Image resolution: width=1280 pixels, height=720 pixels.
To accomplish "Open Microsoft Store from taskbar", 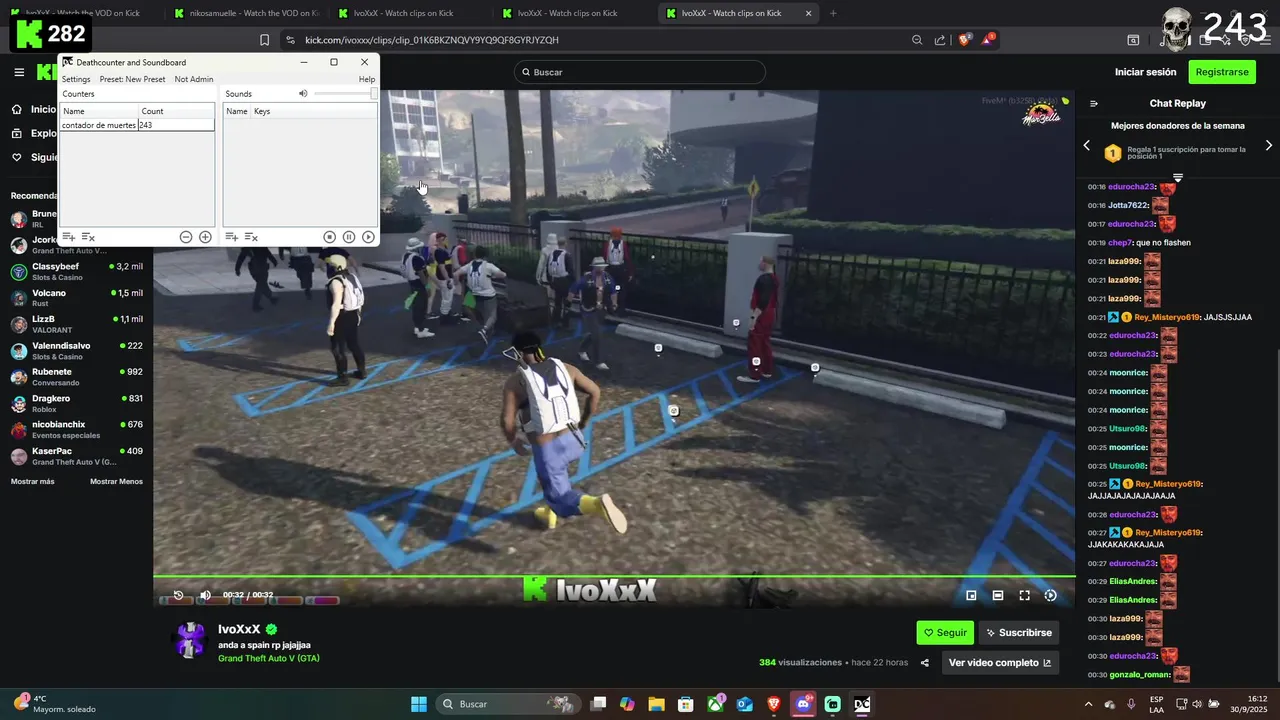I will 687,704.
